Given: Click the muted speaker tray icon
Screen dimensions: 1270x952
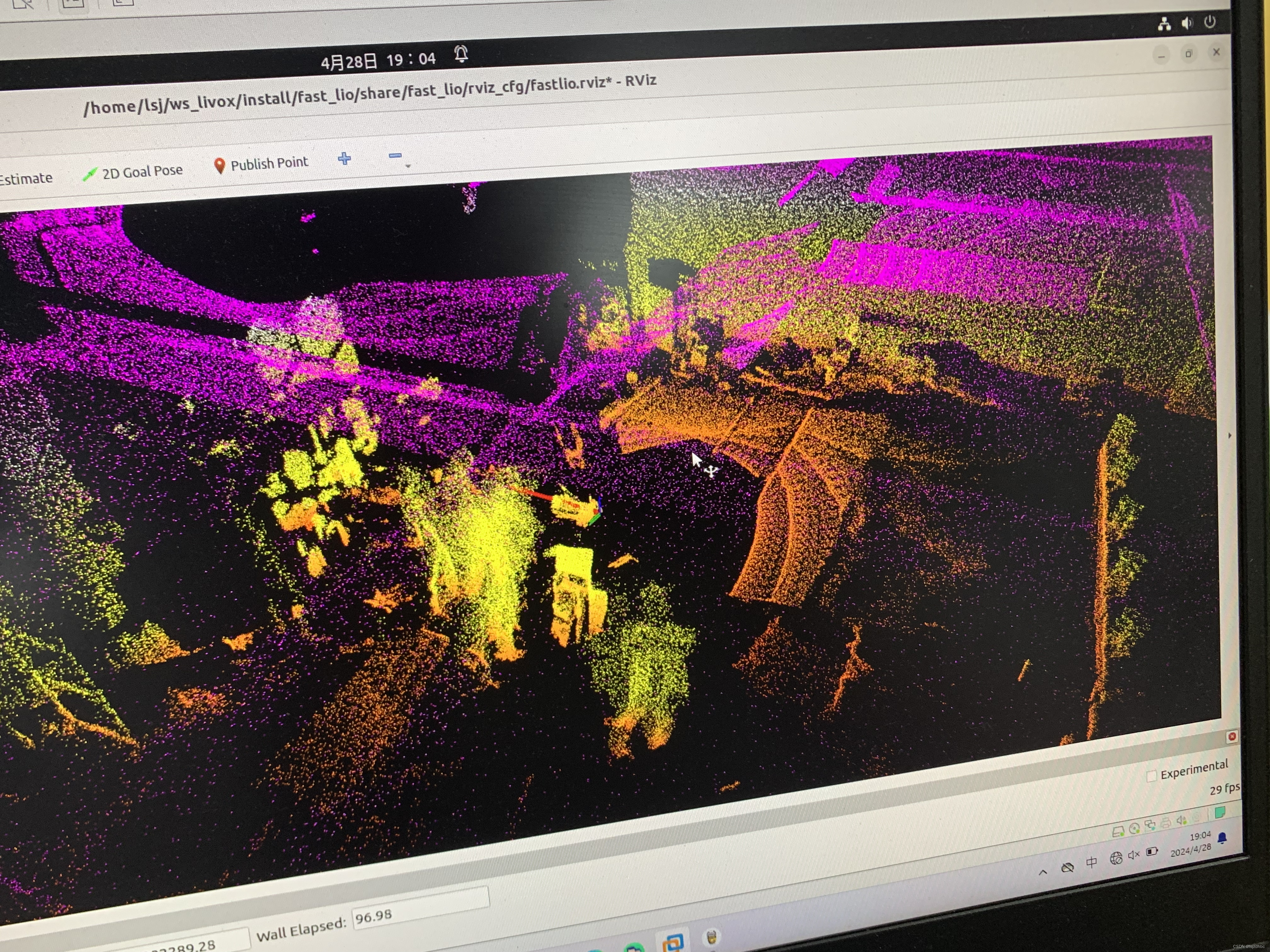Looking at the screenshot, I should [x=1134, y=855].
